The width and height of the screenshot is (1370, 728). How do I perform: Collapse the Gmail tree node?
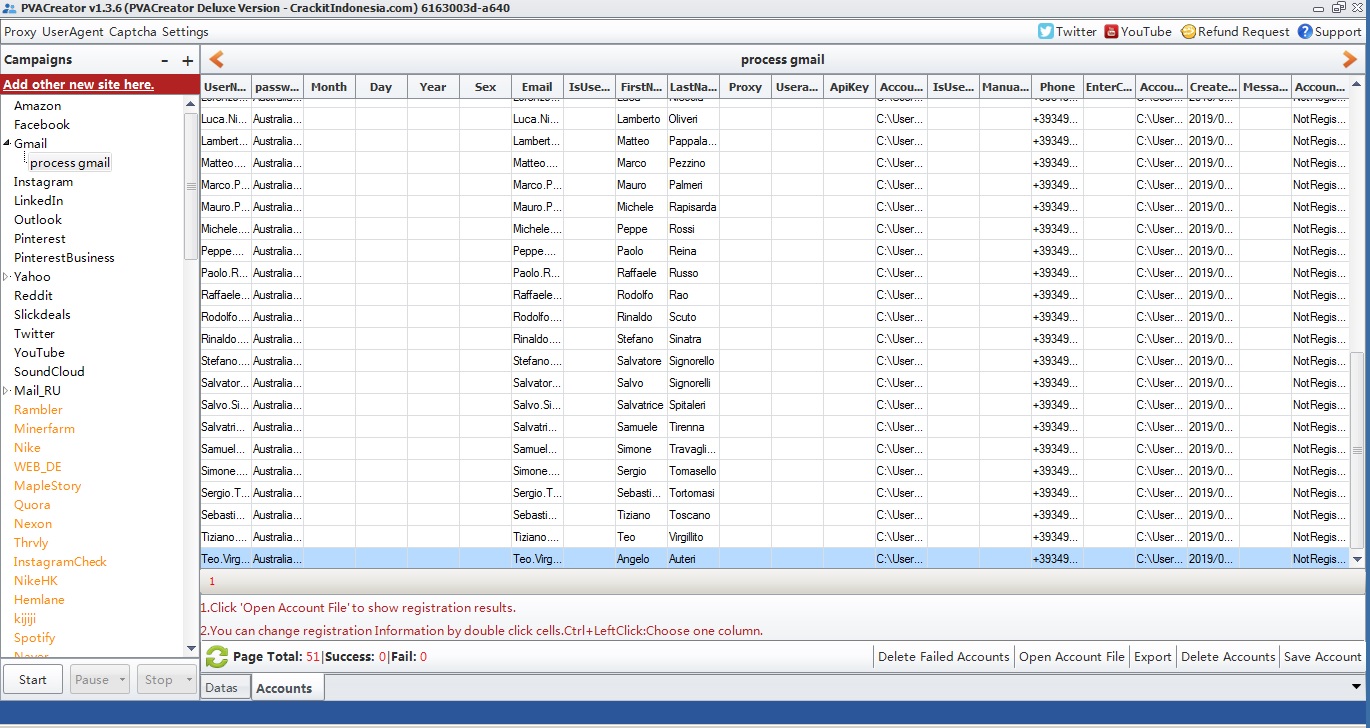(x=7, y=144)
